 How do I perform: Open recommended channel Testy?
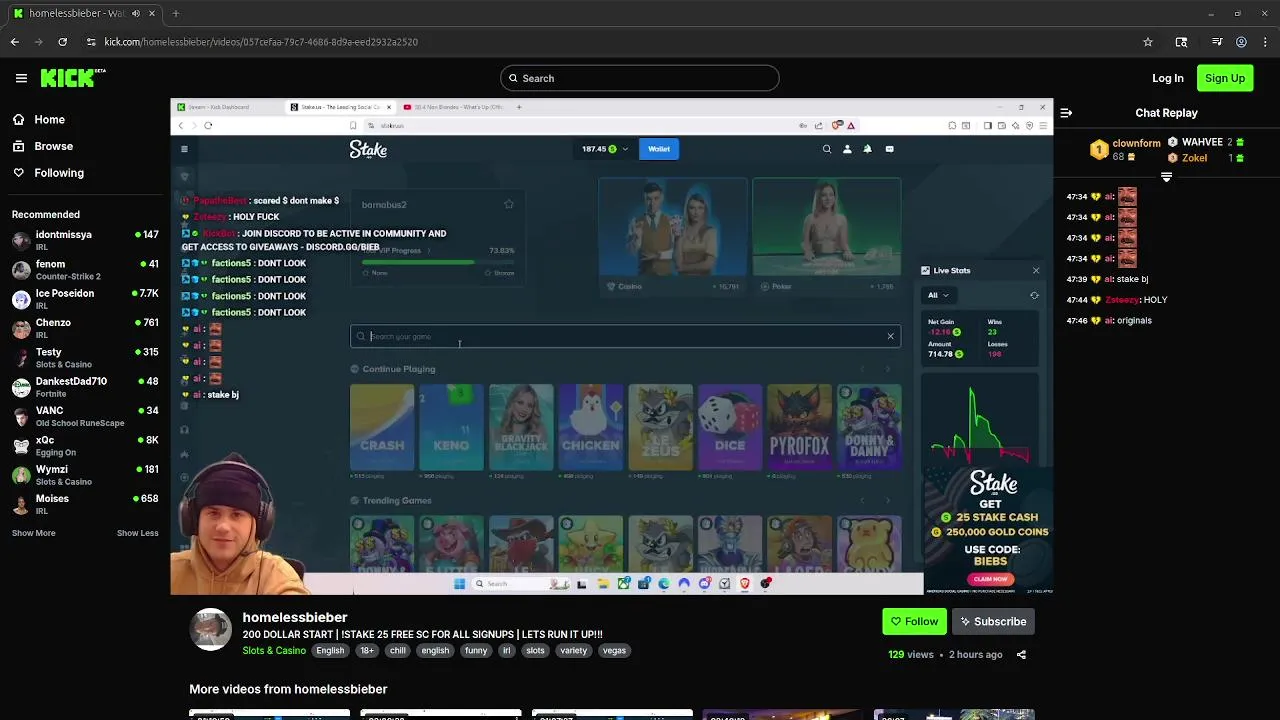coord(85,358)
